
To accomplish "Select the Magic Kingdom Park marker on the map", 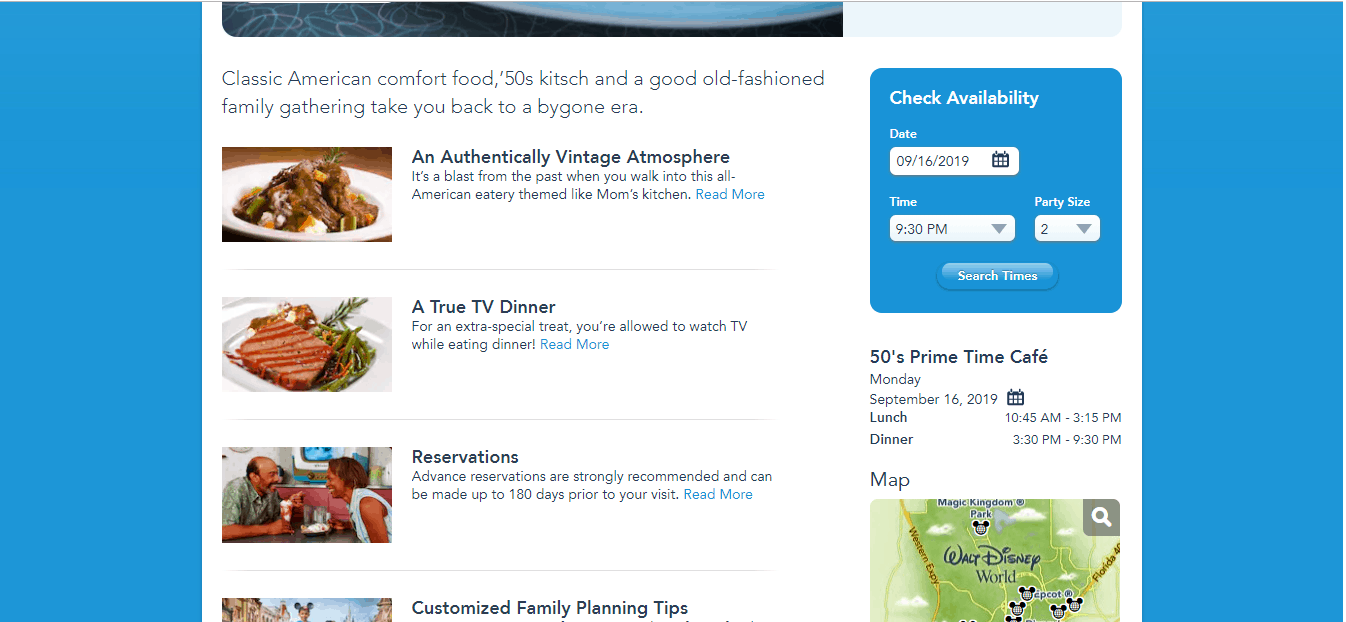I will click(981, 528).
